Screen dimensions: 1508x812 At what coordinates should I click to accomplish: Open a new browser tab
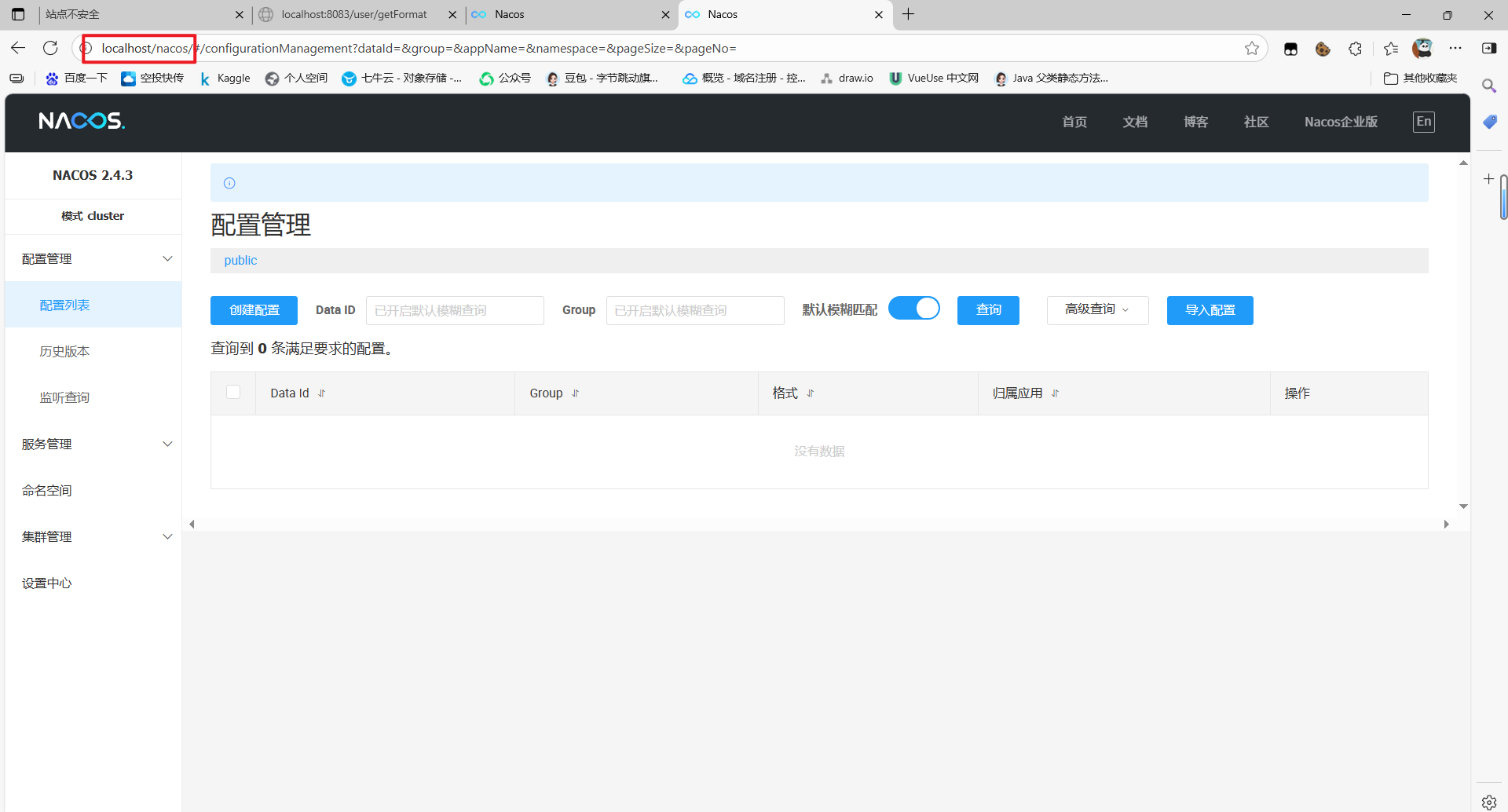pyautogui.click(x=908, y=14)
